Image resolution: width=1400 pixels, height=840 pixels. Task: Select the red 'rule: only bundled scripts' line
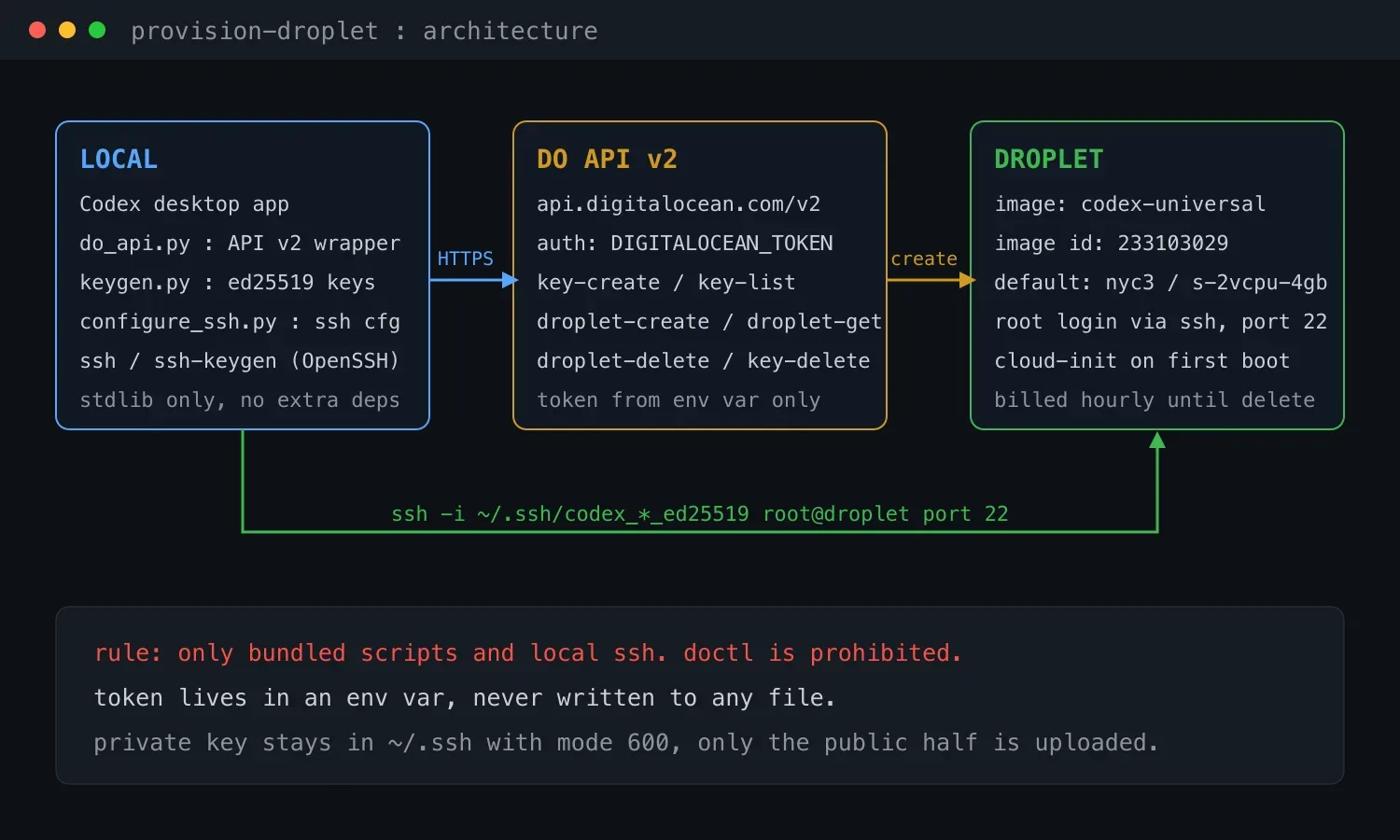tap(527, 653)
